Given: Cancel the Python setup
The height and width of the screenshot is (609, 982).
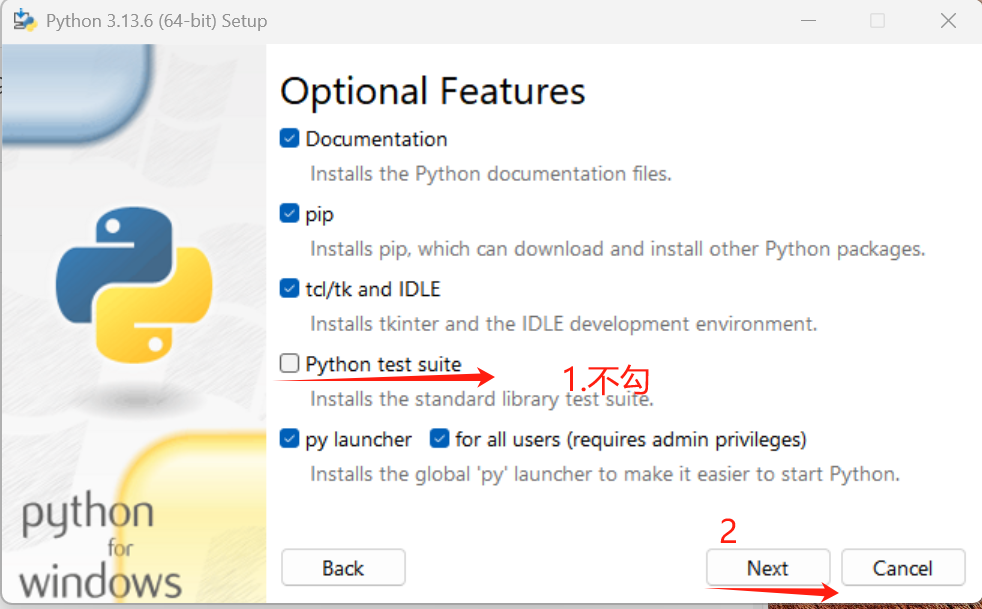Looking at the screenshot, I should pos(902,568).
